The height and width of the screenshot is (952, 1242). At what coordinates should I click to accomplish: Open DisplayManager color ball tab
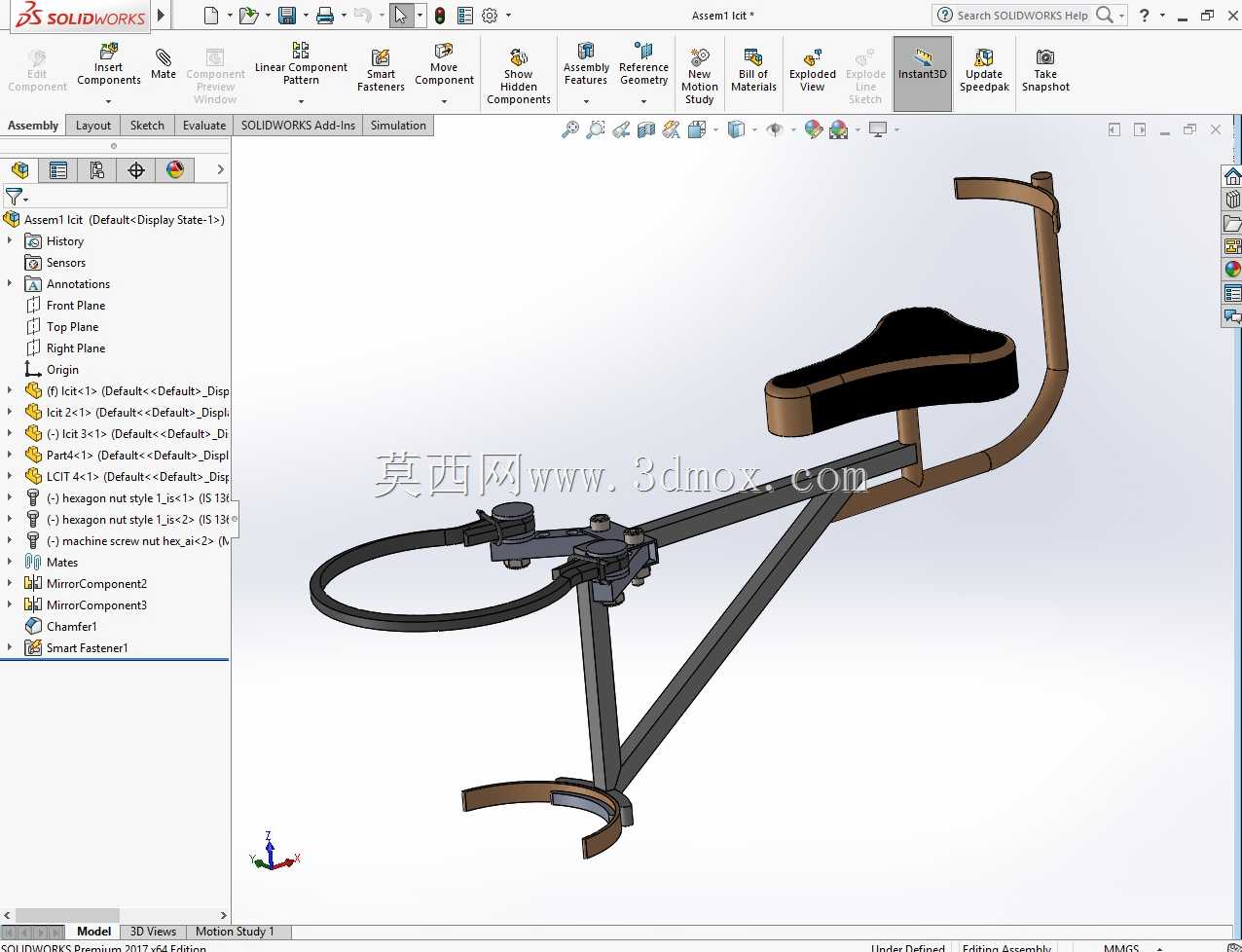click(x=175, y=170)
